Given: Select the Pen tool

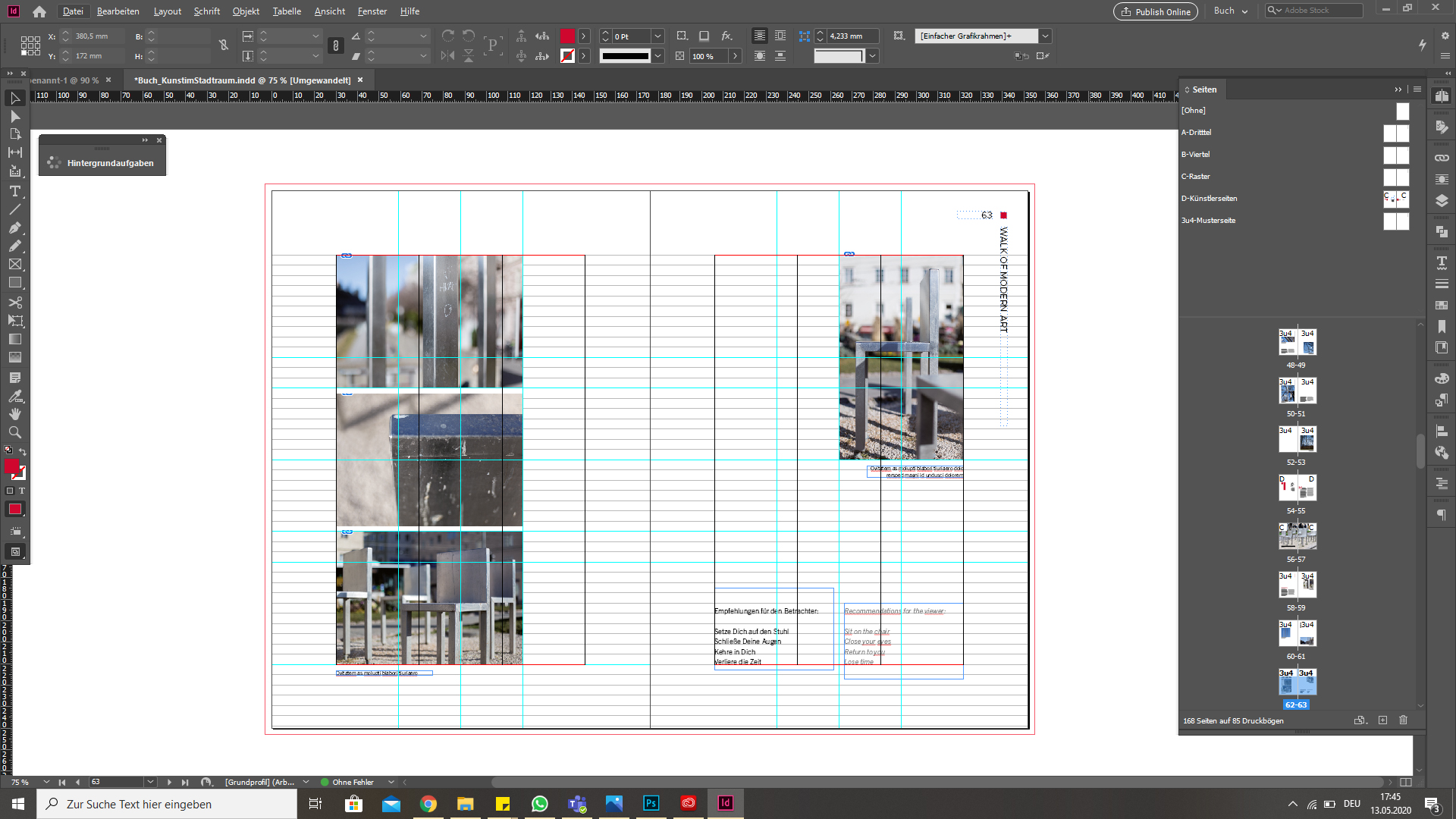Looking at the screenshot, I should 14,227.
